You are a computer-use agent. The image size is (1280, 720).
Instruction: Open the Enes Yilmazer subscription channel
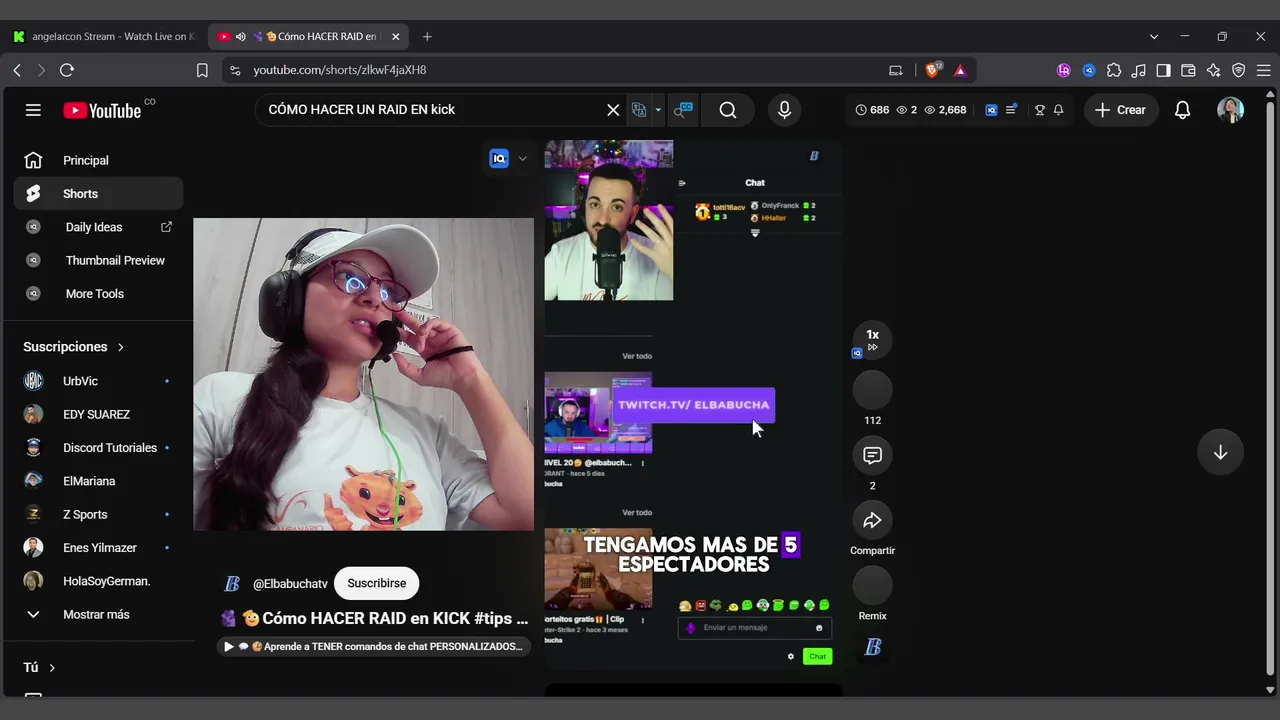point(98,548)
